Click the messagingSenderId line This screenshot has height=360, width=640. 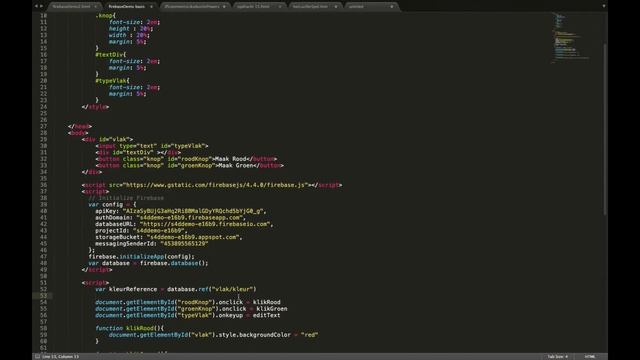(x=152, y=244)
